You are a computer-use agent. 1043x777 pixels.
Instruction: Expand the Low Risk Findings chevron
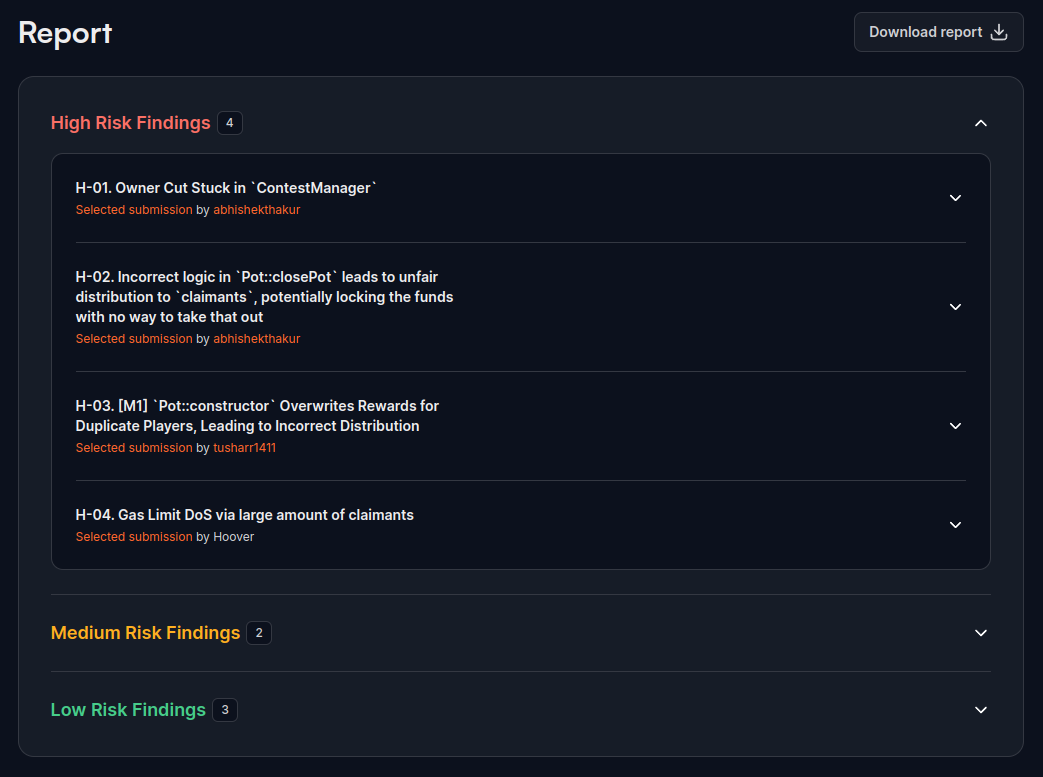pyautogui.click(x=980, y=710)
